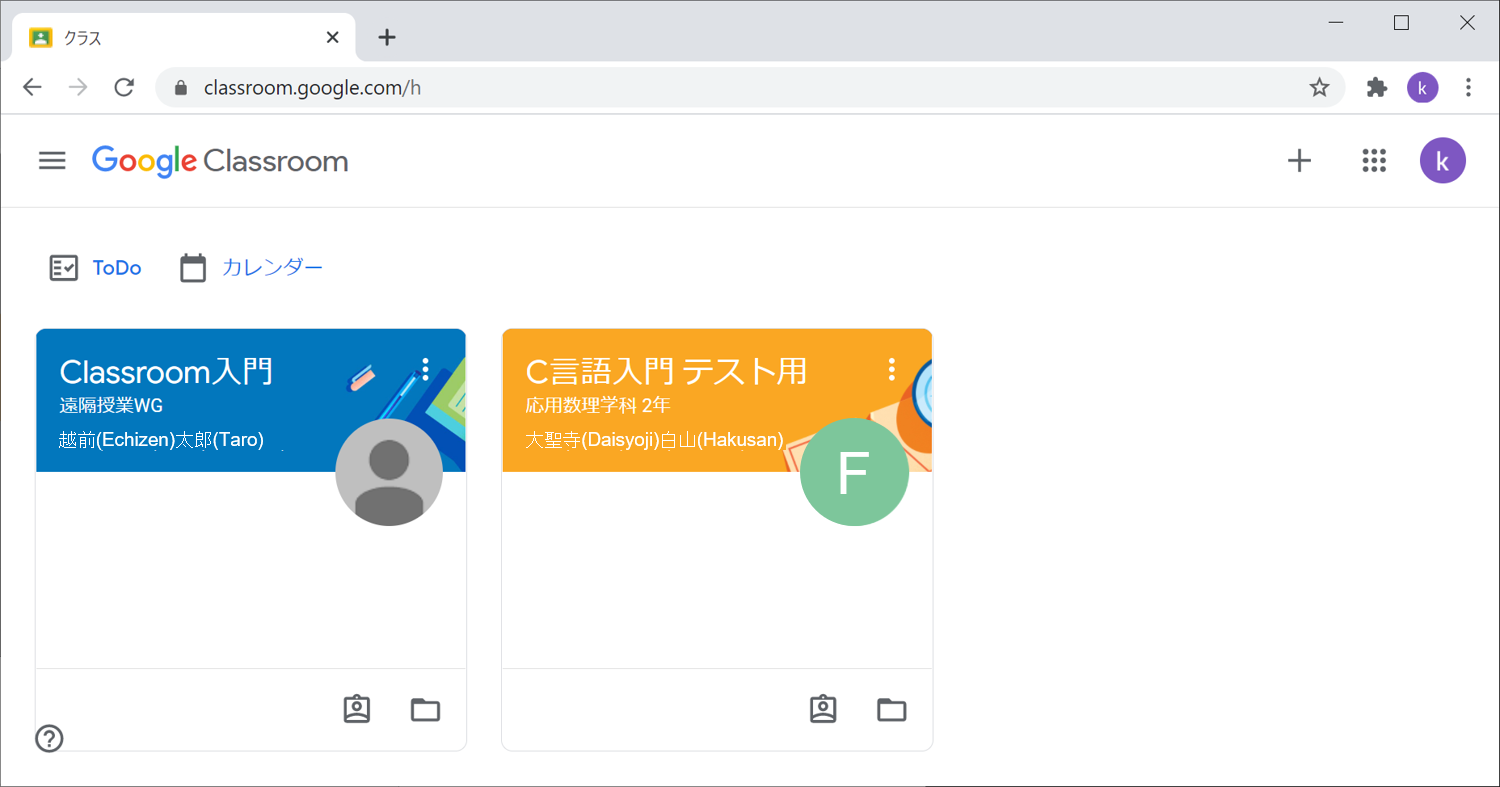Click the lock site info icon
1500x787 pixels.
[x=181, y=88]
